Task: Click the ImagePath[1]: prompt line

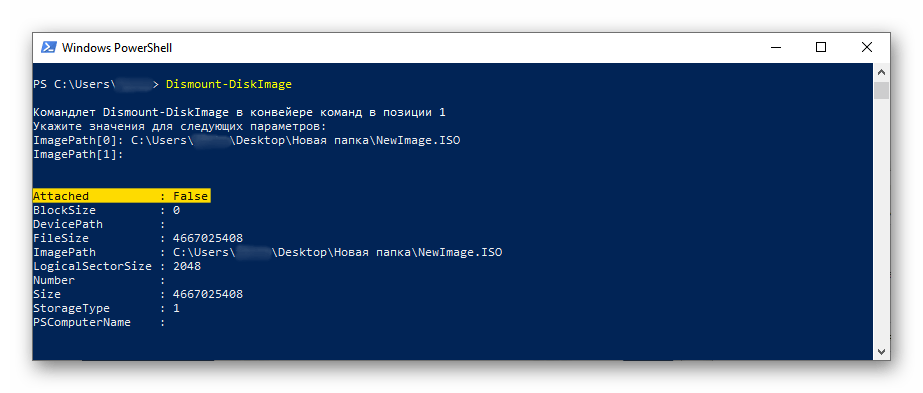Action: point(78,154)
